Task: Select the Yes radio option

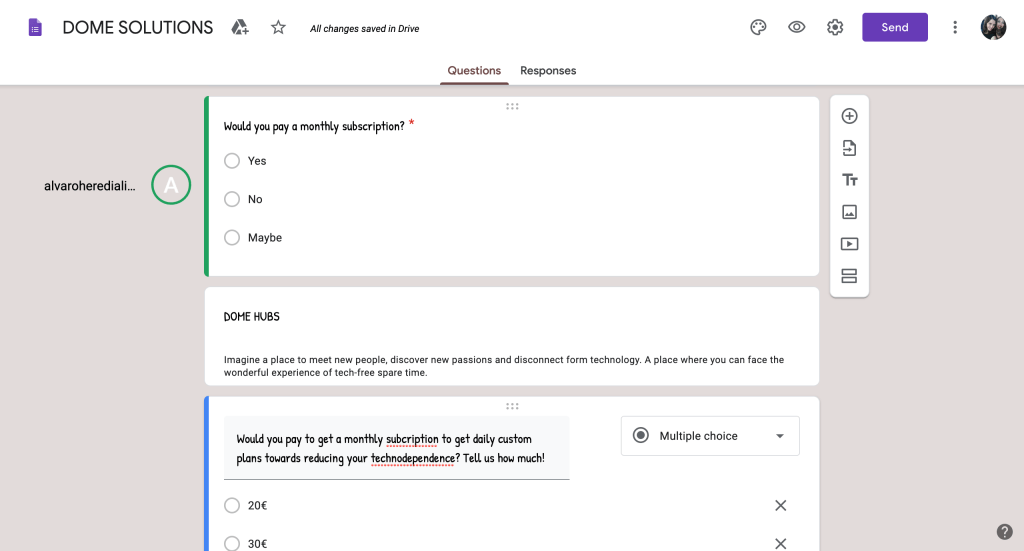Action: click(232, 161)
